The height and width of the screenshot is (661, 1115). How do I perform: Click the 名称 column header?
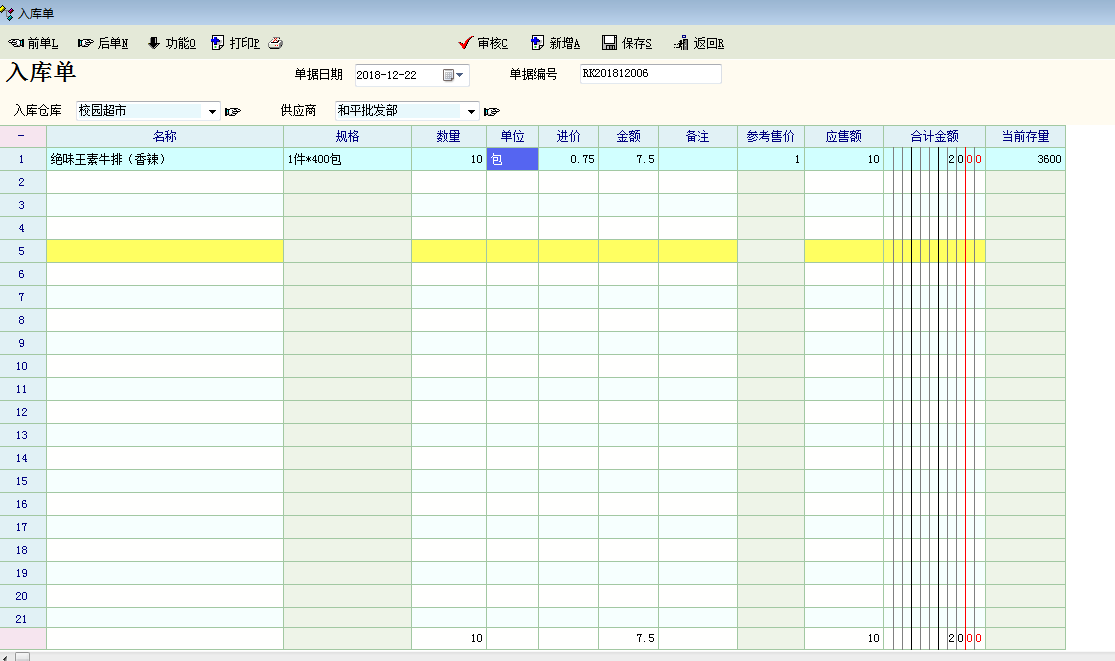[x=164, y=136]
